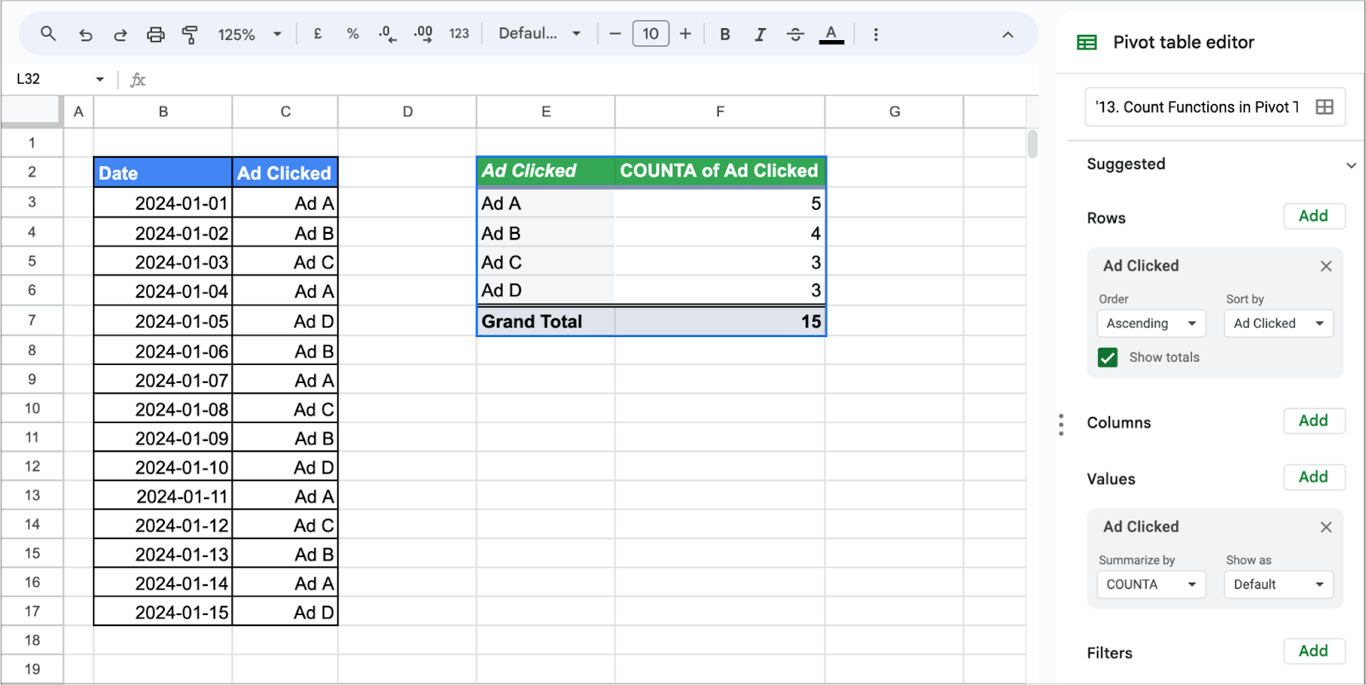
Task: Open more number formats (123)
Action: coord(459,34)
